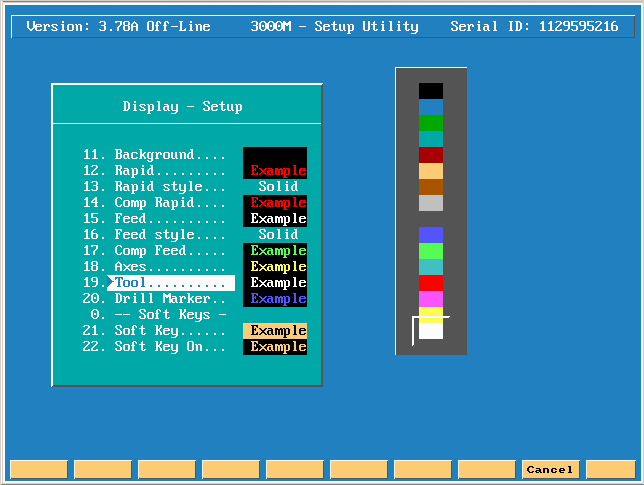This screenshot has width=644, height=485.
Task: Pick the selected white color swatch
Action: tap(431, 331)
